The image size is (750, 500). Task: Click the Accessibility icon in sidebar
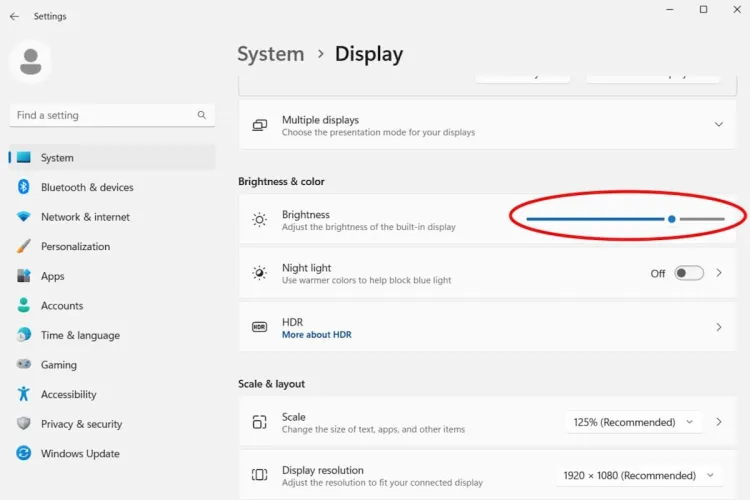[x=24, y=394]
